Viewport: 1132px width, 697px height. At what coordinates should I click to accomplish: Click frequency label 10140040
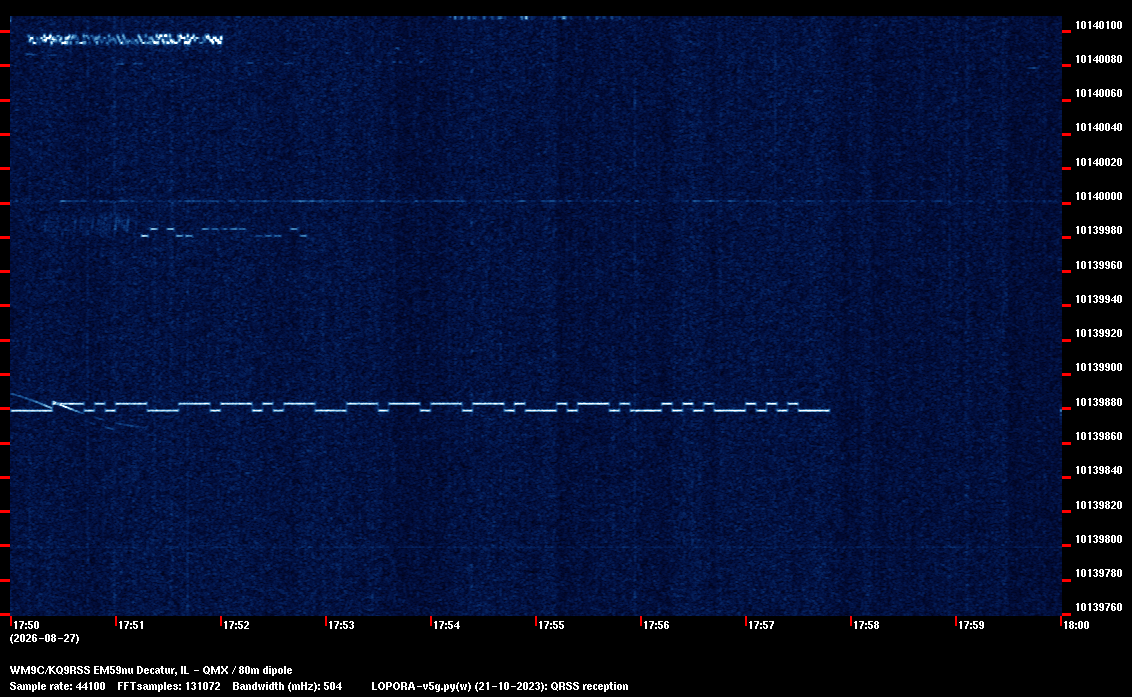click(1099, 127)
